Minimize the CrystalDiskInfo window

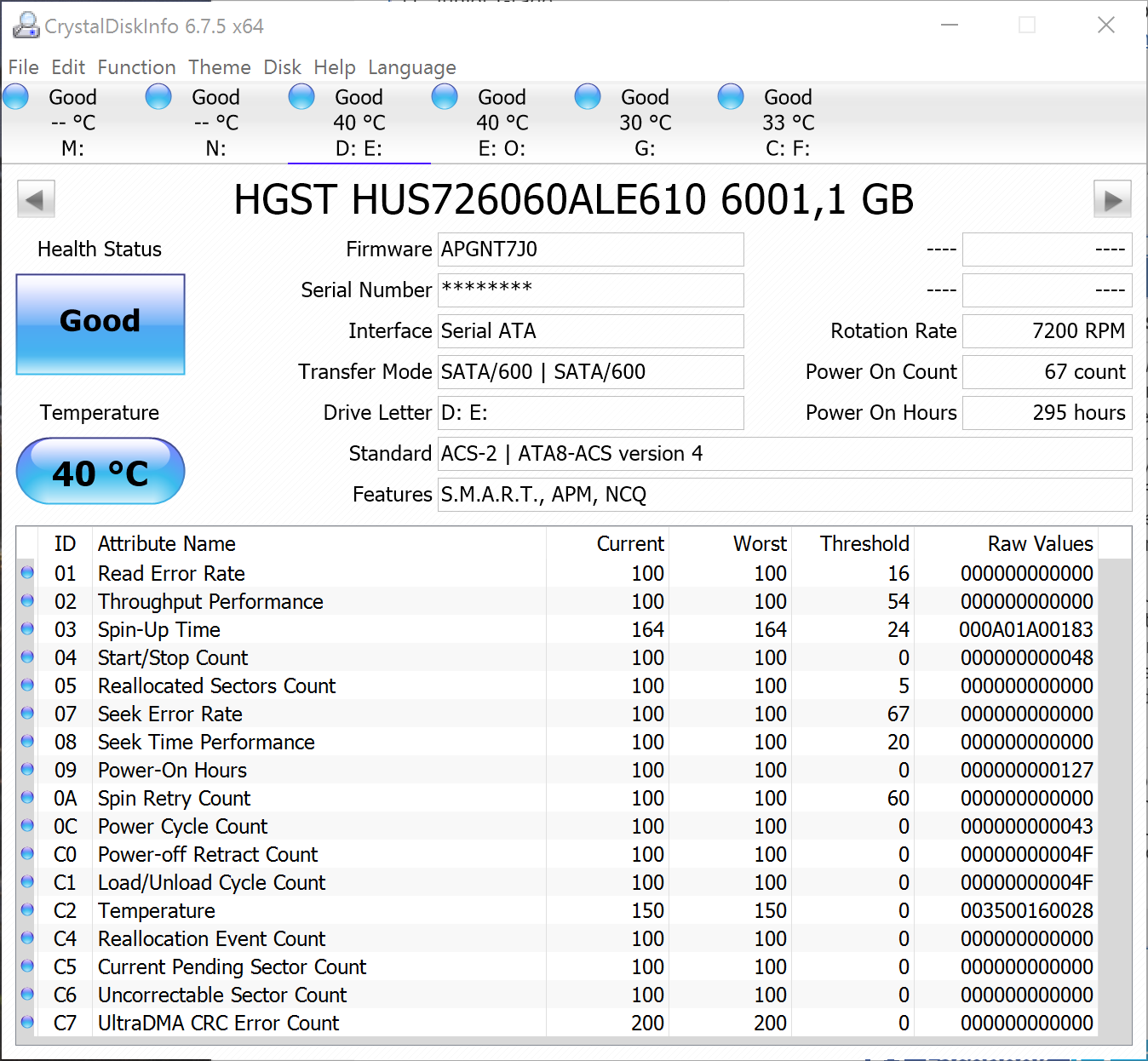tap(950, 26)
